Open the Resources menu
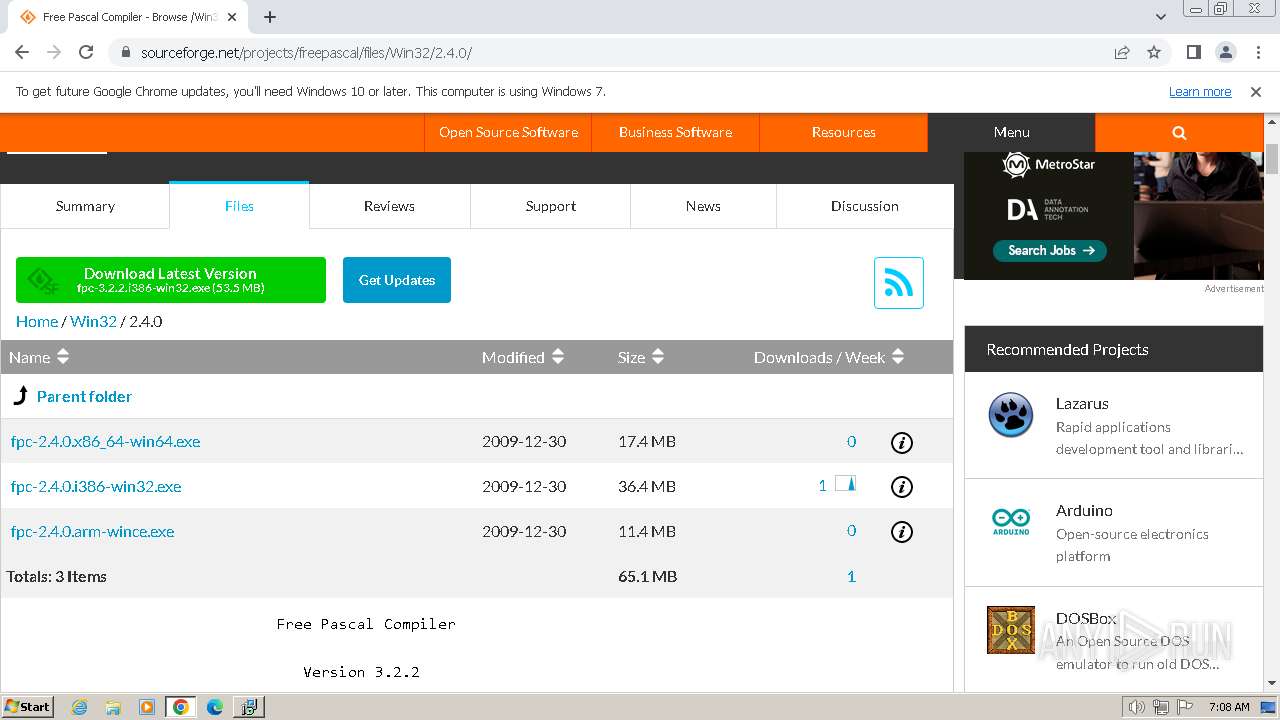 pos(843,132)
